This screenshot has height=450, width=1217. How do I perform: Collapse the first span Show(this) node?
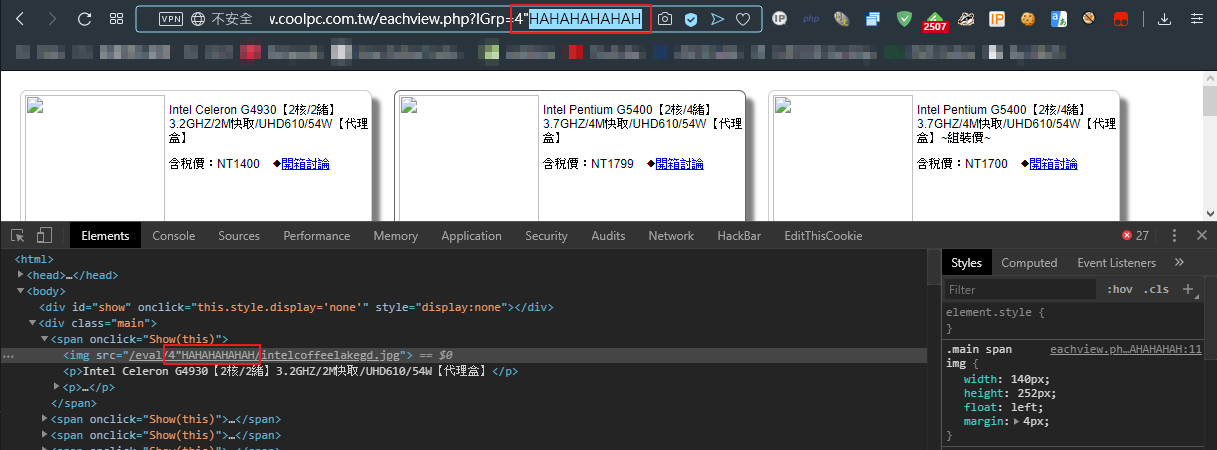point(44,339)
